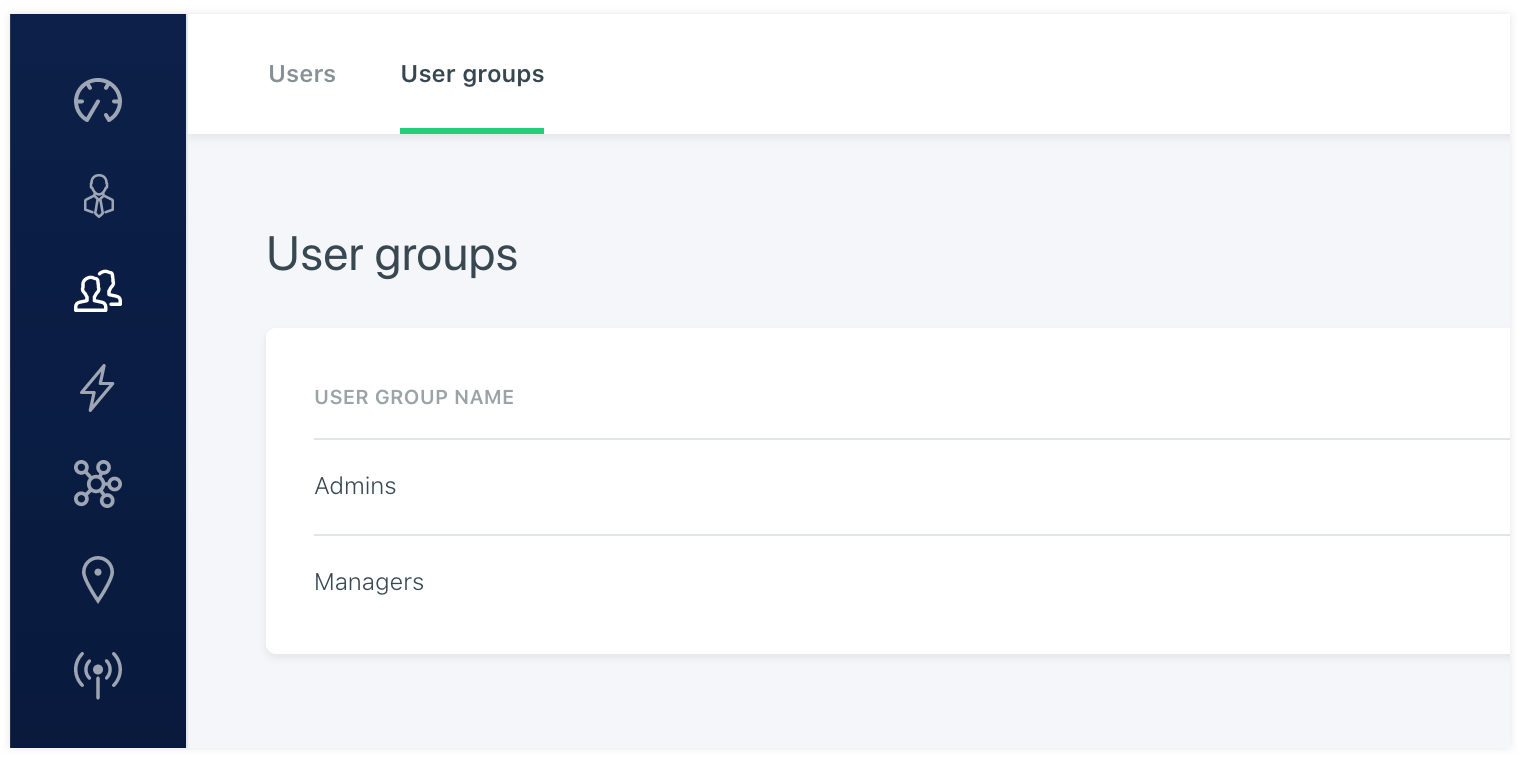The image size is (1520, 760).
Task: Click the divider below the column header
Action: click(900, 439)
